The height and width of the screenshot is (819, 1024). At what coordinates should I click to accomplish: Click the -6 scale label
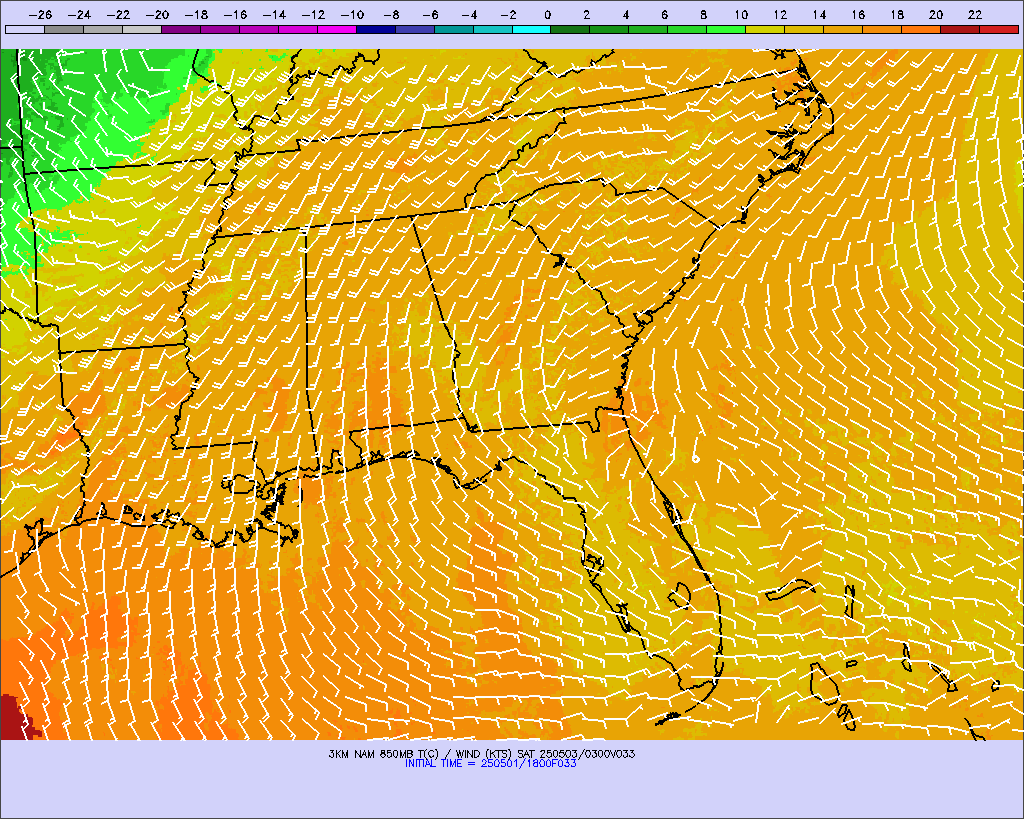tap(430, 15)
